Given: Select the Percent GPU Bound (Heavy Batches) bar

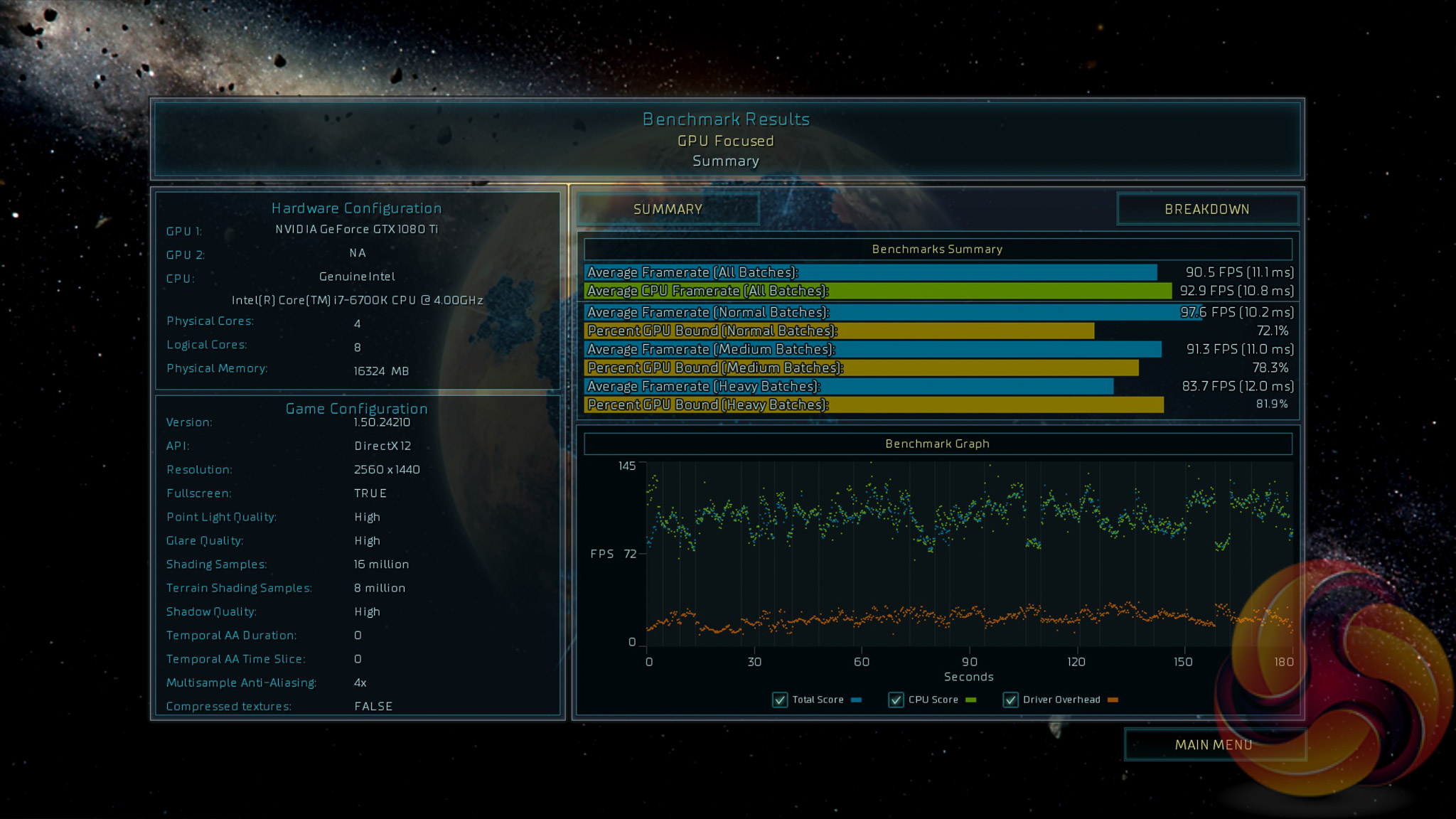Looking at the screenshot, I should click(874, 405).
